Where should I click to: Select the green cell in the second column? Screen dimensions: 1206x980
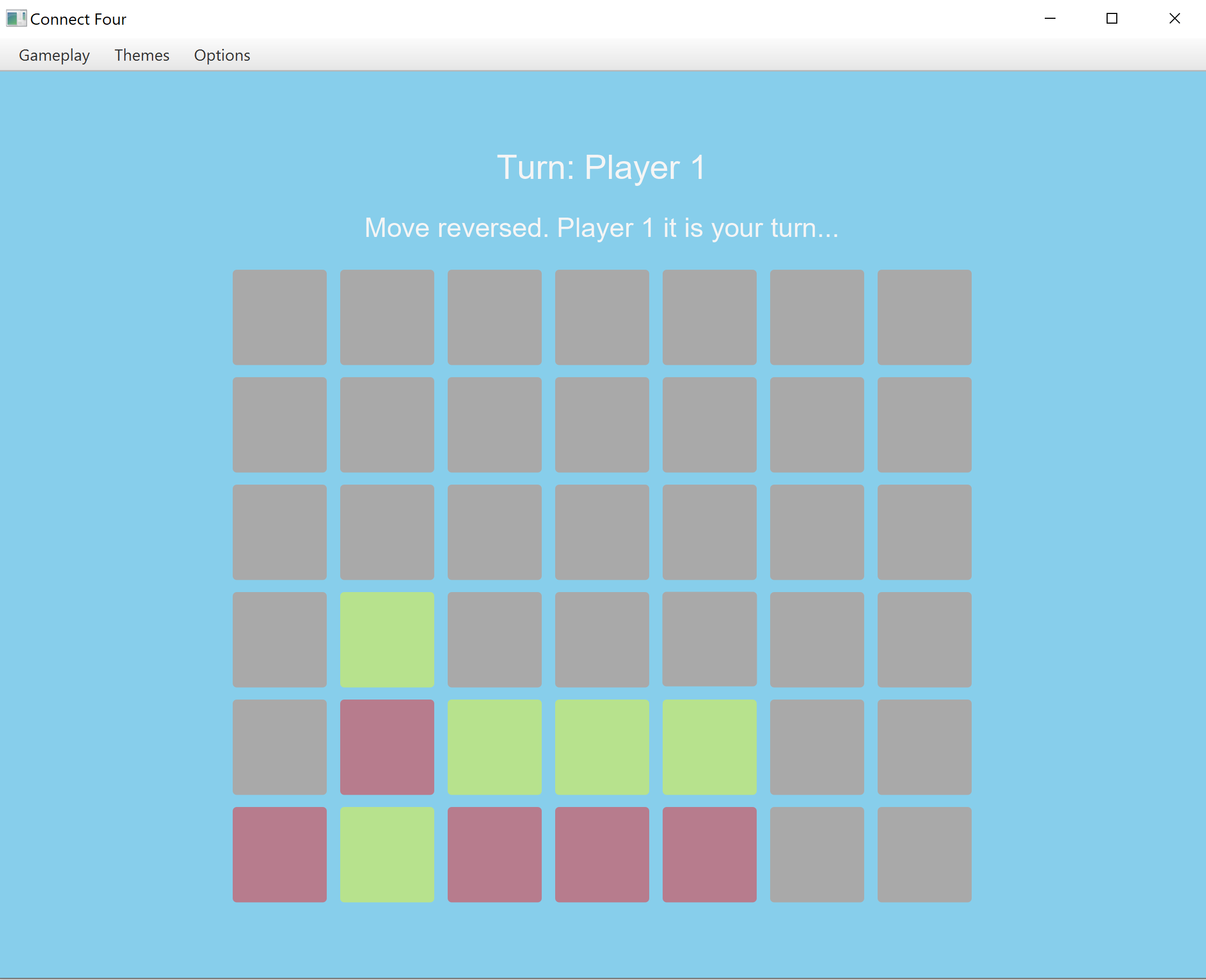tap(387, 639)
